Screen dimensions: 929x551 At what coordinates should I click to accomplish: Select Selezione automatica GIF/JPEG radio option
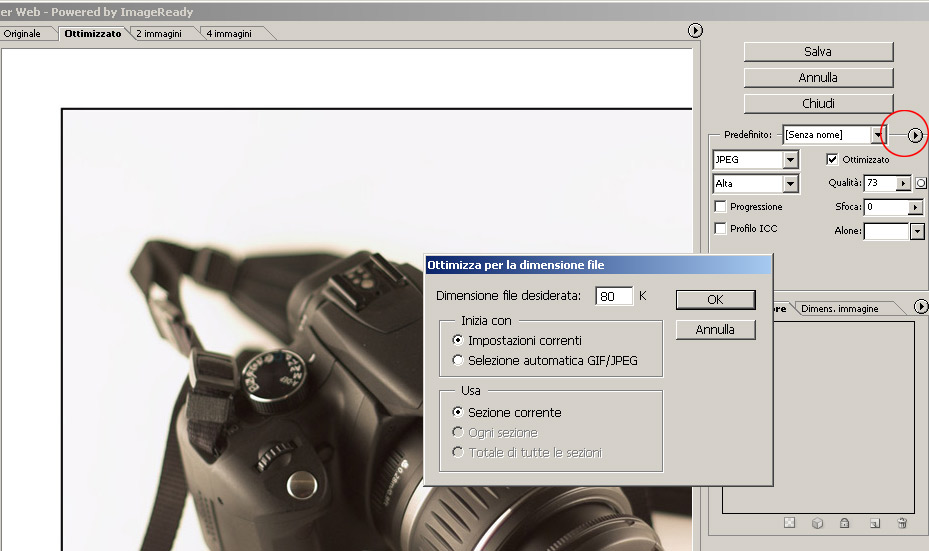(458, 361)
